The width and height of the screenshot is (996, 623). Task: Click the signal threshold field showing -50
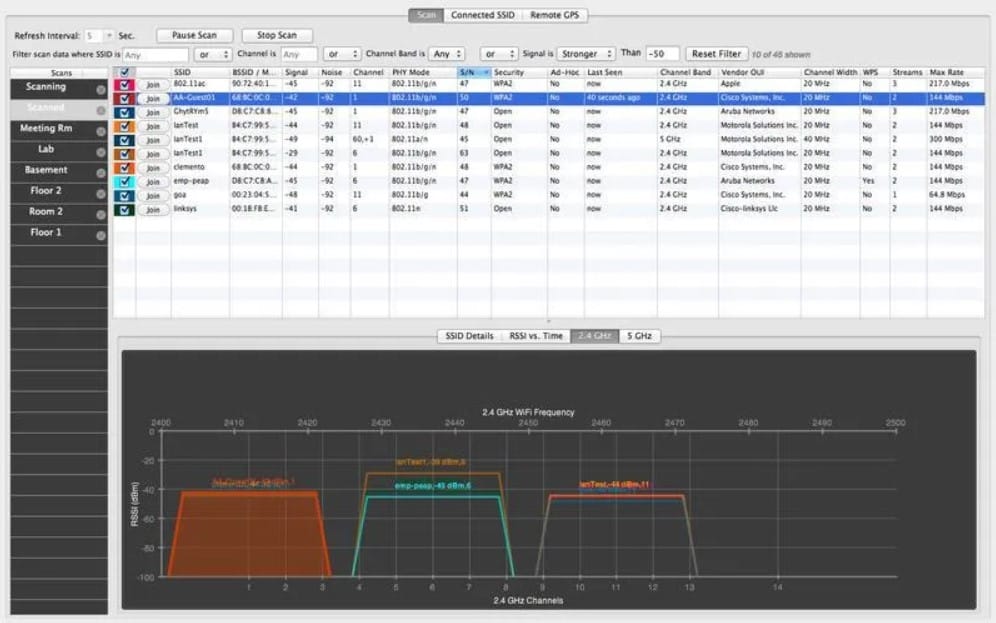[x=662, y=55]
